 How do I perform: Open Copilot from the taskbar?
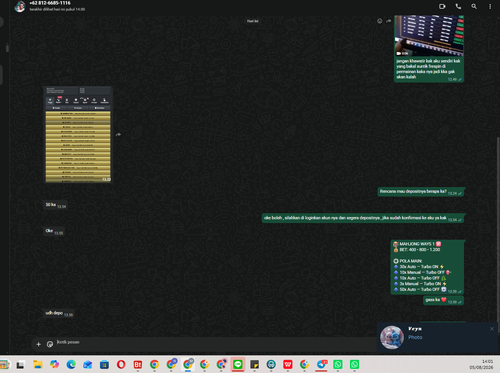tap(54, 364)
